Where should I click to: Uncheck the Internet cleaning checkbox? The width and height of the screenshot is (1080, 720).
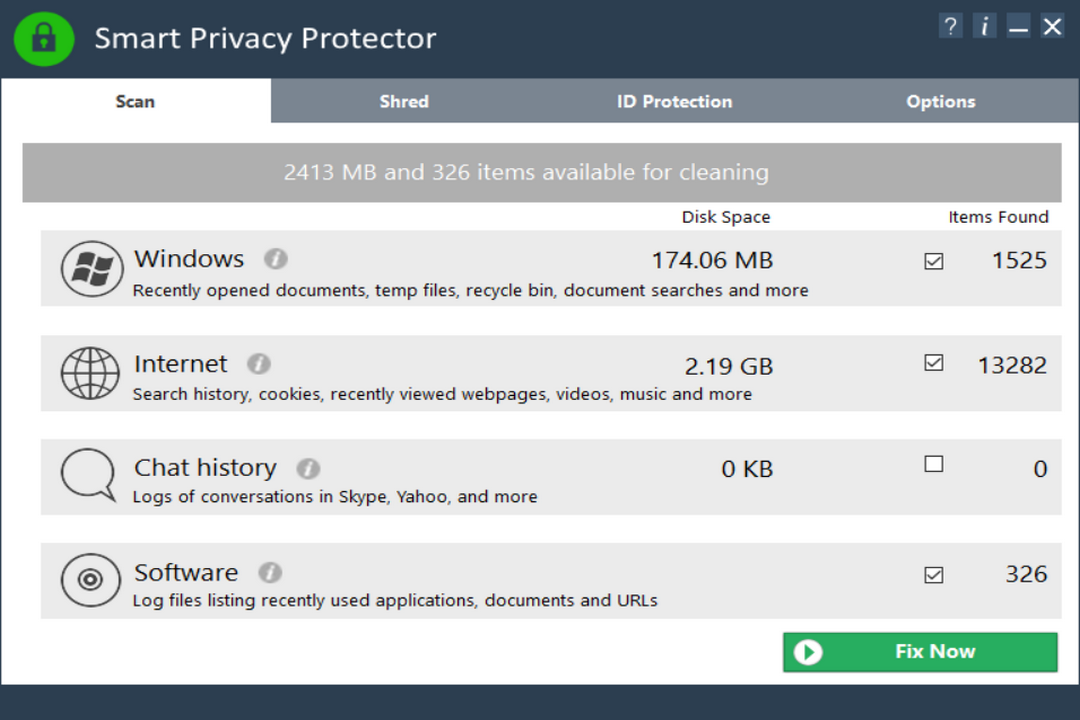pos(933,364)
